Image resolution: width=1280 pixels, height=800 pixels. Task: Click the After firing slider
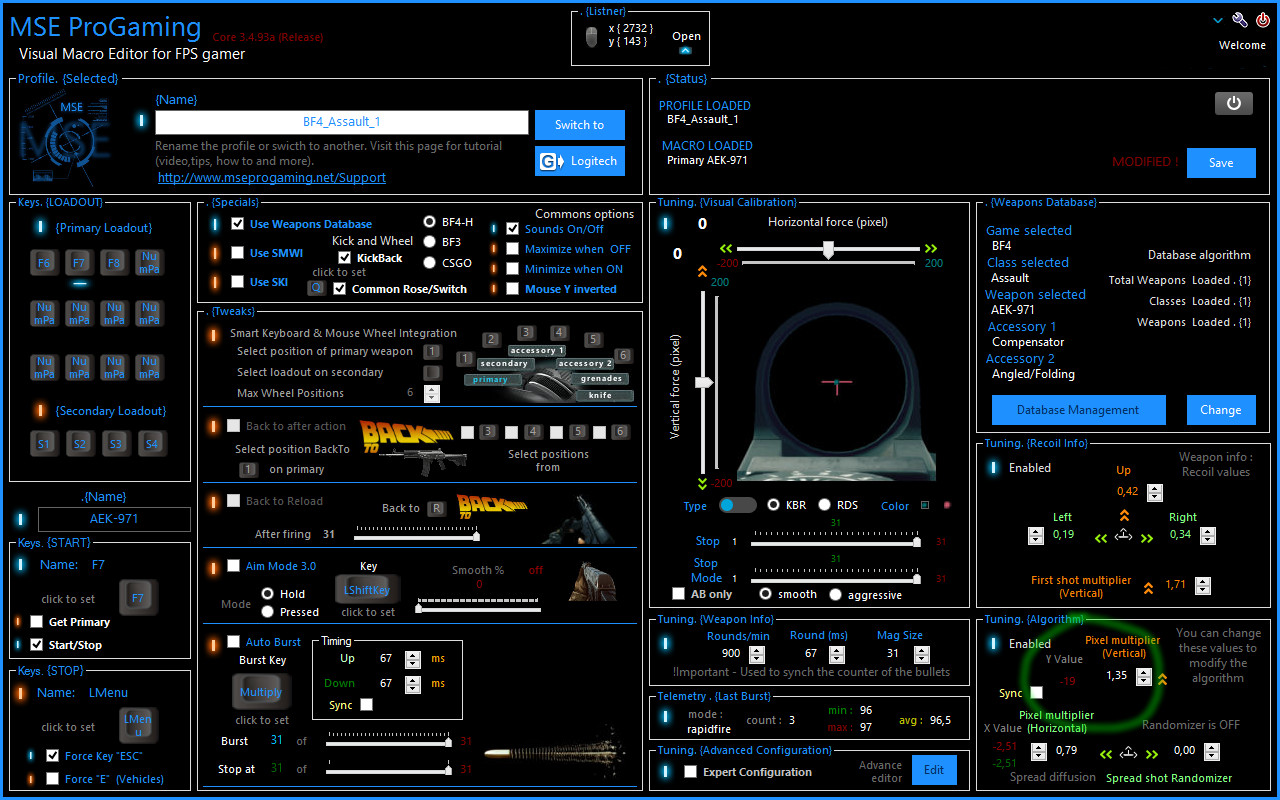pyautogui.click(x=415, y=537)
